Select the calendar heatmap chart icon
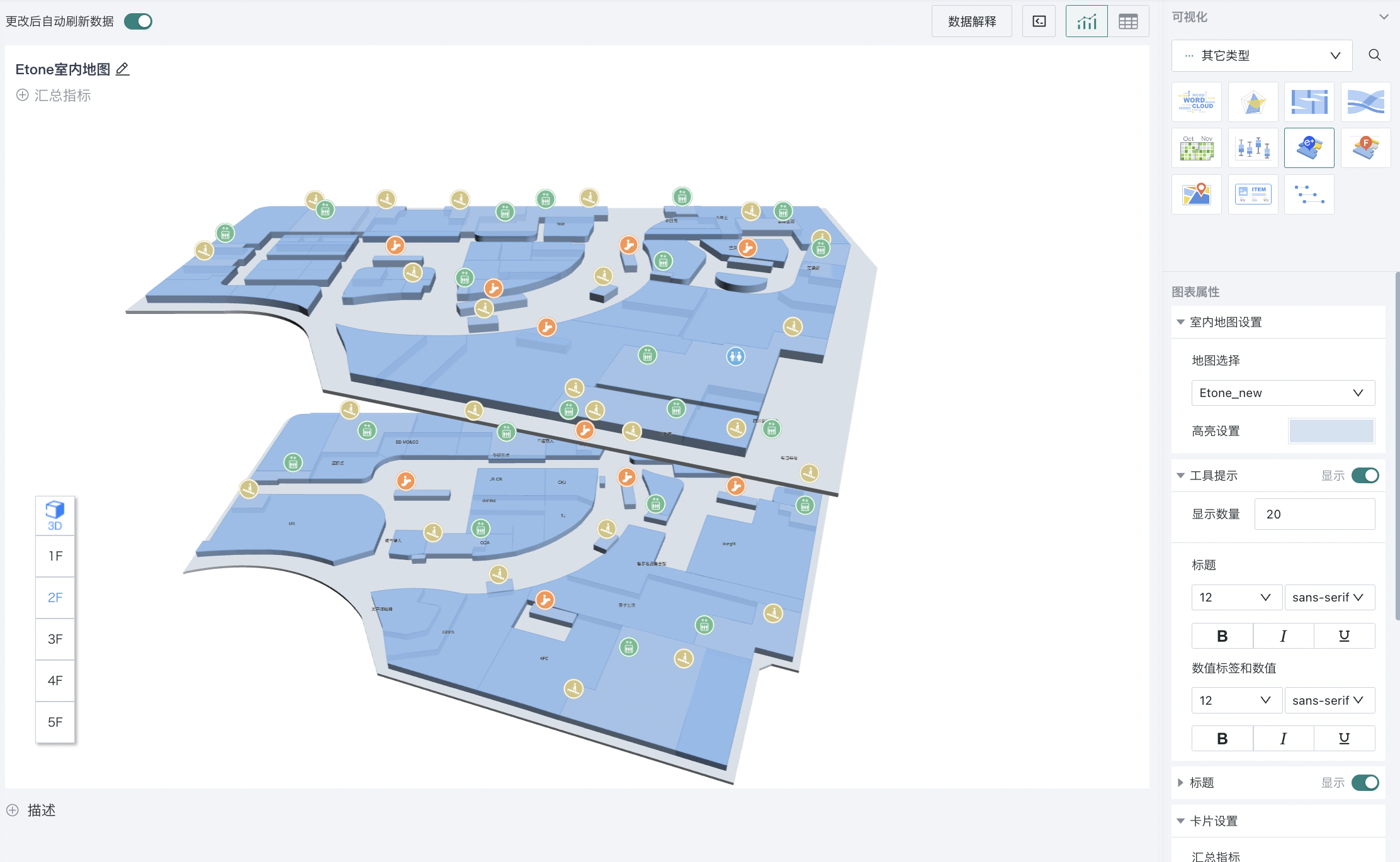Viewport: 1400px width, 862px height. [x=1196, y=148]
